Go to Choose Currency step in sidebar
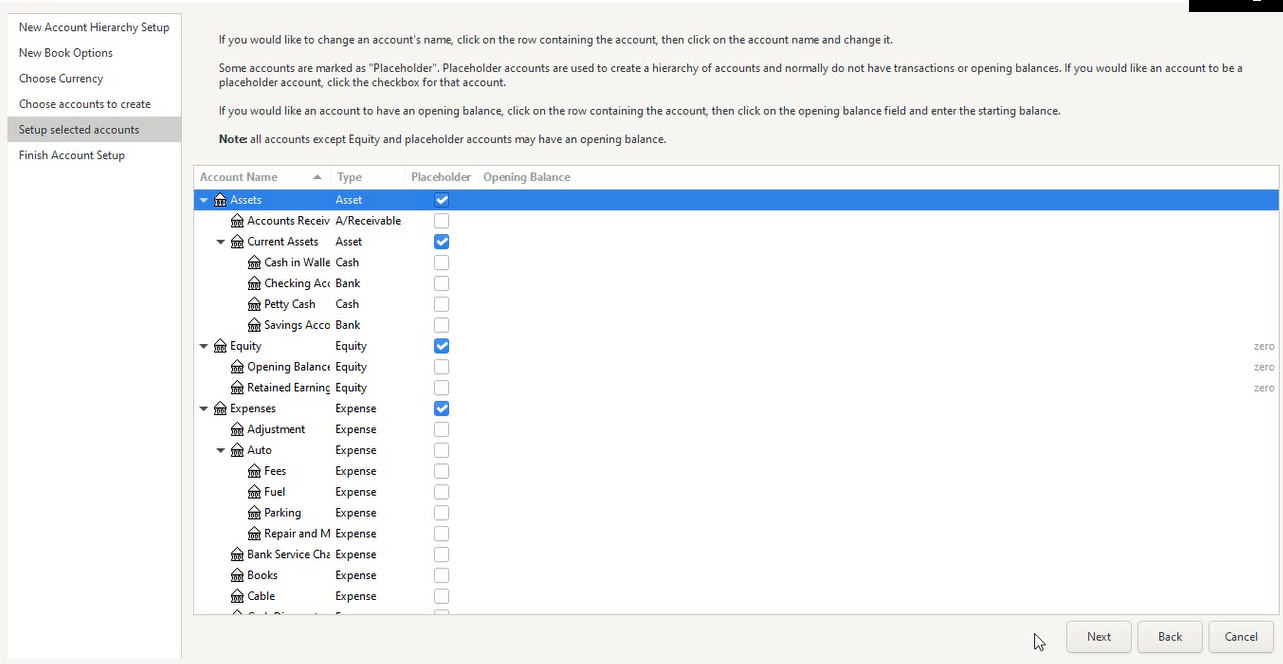The image size is (1283, 664). pos(61,79)
